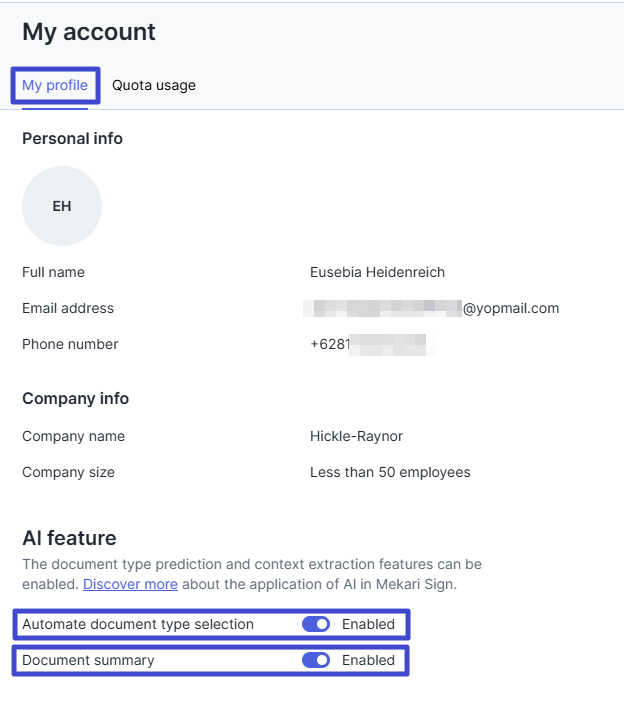Disable the Automate document type selection toggle
This screenshot has height=710, width=624.
(x=316, y=624)
